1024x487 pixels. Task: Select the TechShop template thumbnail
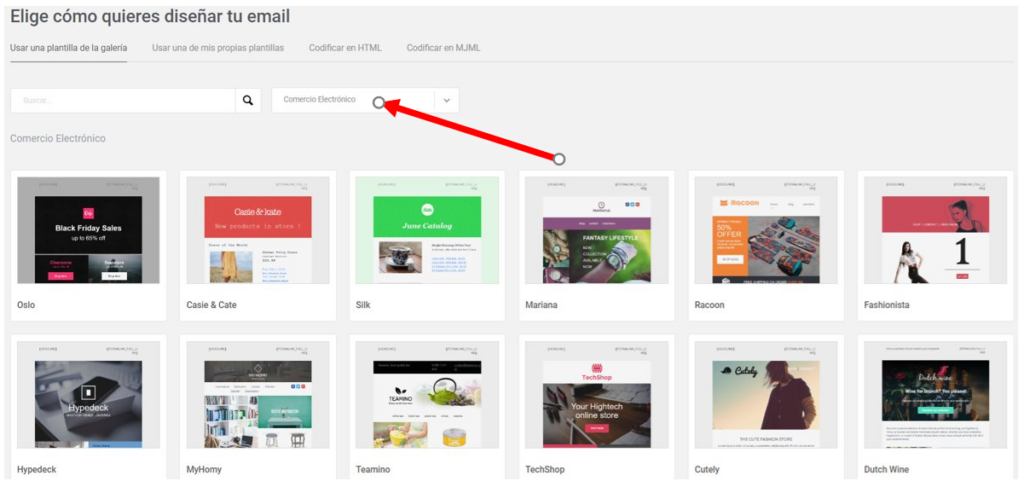tap(597, 395)
